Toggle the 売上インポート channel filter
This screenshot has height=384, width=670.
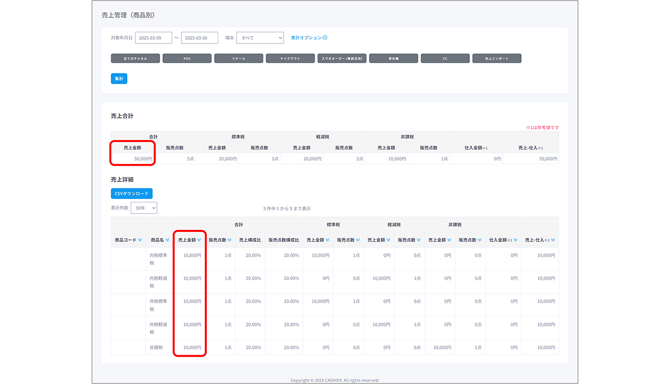click(497, 59)
